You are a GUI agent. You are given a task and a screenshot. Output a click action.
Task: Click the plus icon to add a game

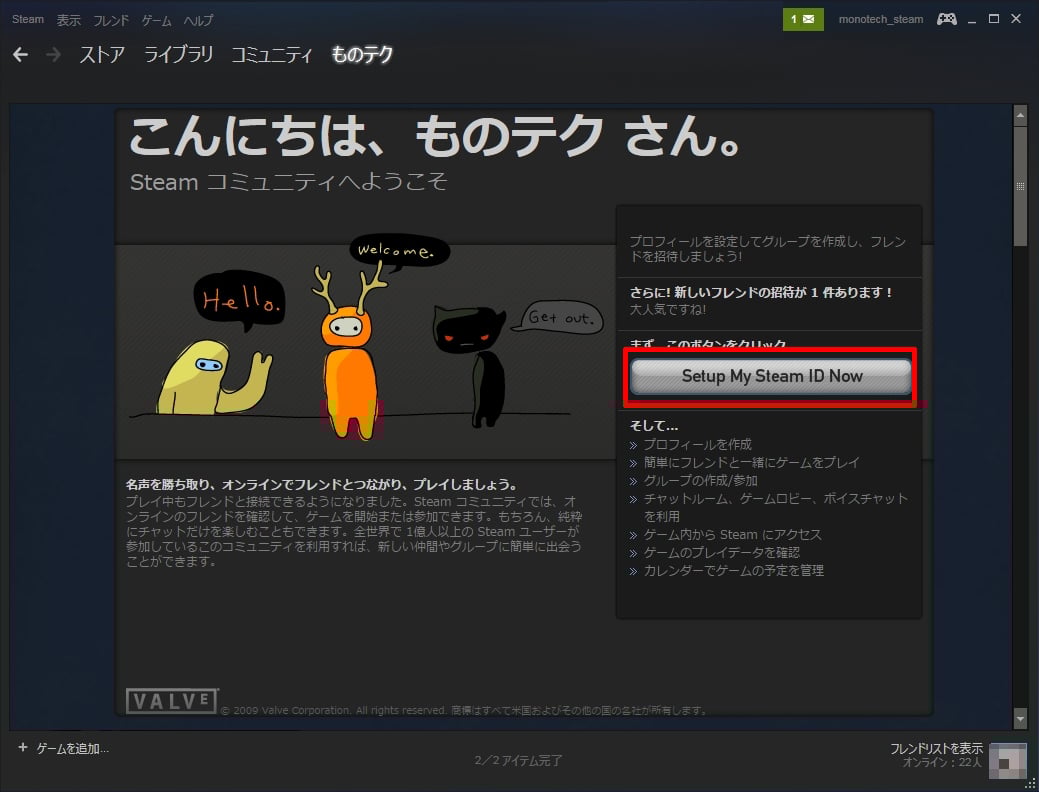23,748
